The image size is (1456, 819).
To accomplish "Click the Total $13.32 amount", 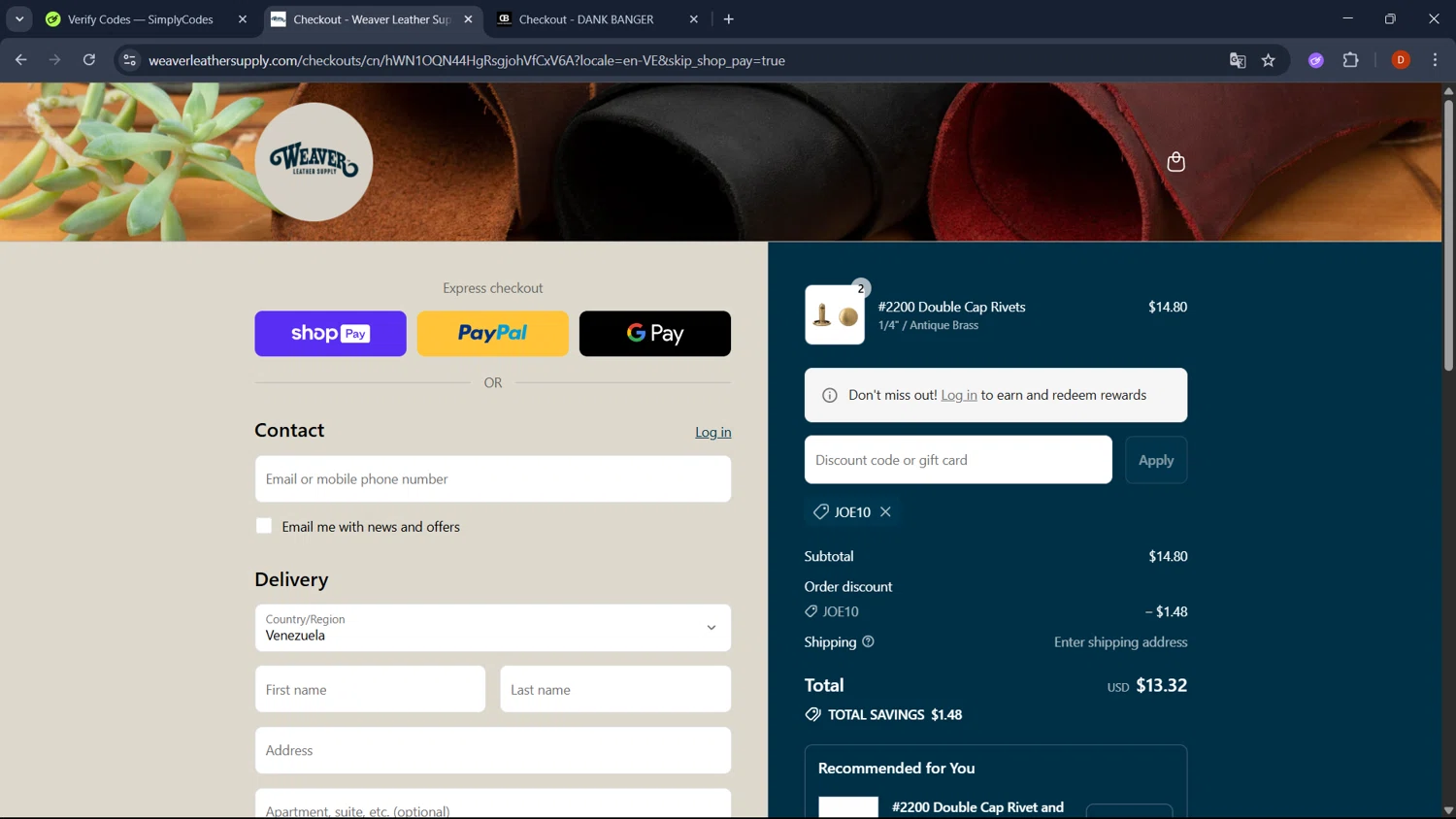I will click(1161, 685).
